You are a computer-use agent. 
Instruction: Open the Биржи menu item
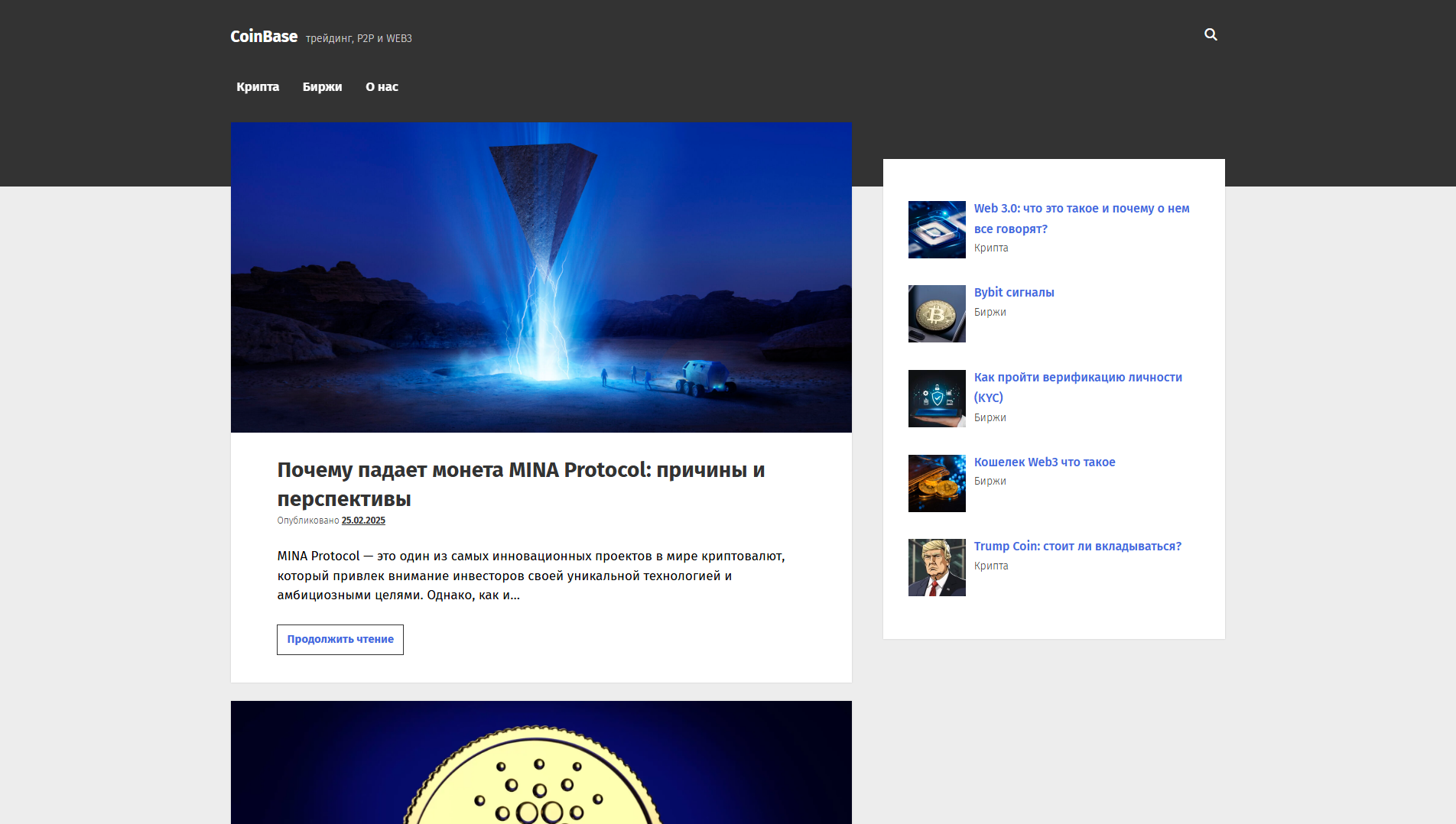coord(322,87)
